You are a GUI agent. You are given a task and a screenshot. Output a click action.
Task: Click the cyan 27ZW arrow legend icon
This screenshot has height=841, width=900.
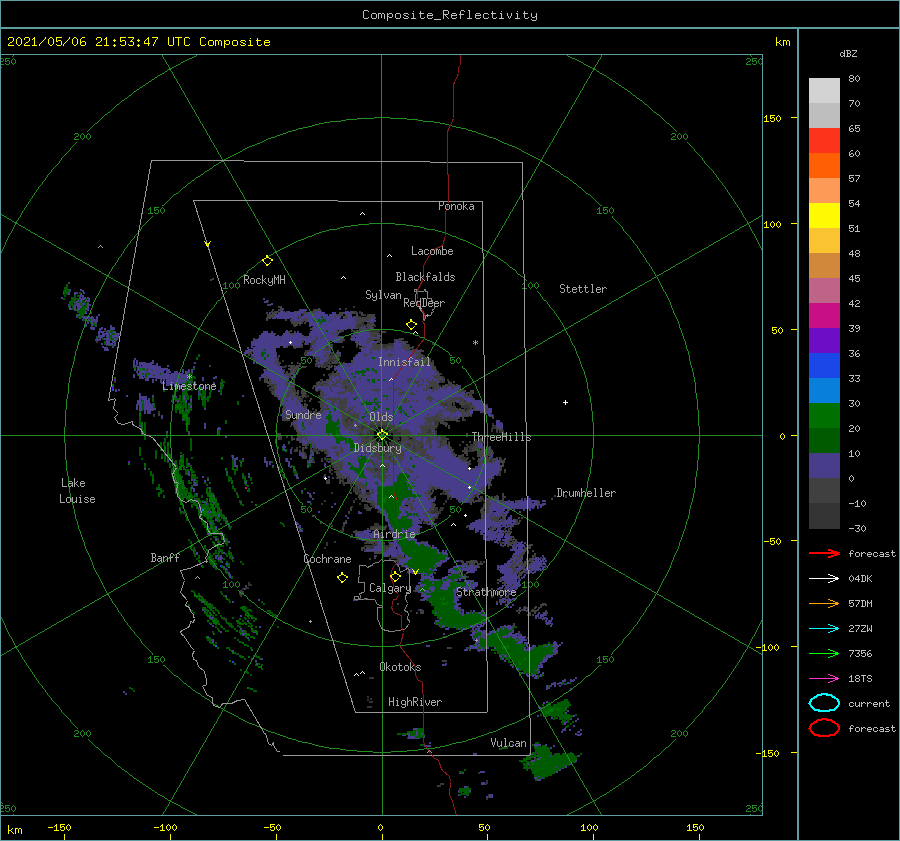click(x=824, y=629)
